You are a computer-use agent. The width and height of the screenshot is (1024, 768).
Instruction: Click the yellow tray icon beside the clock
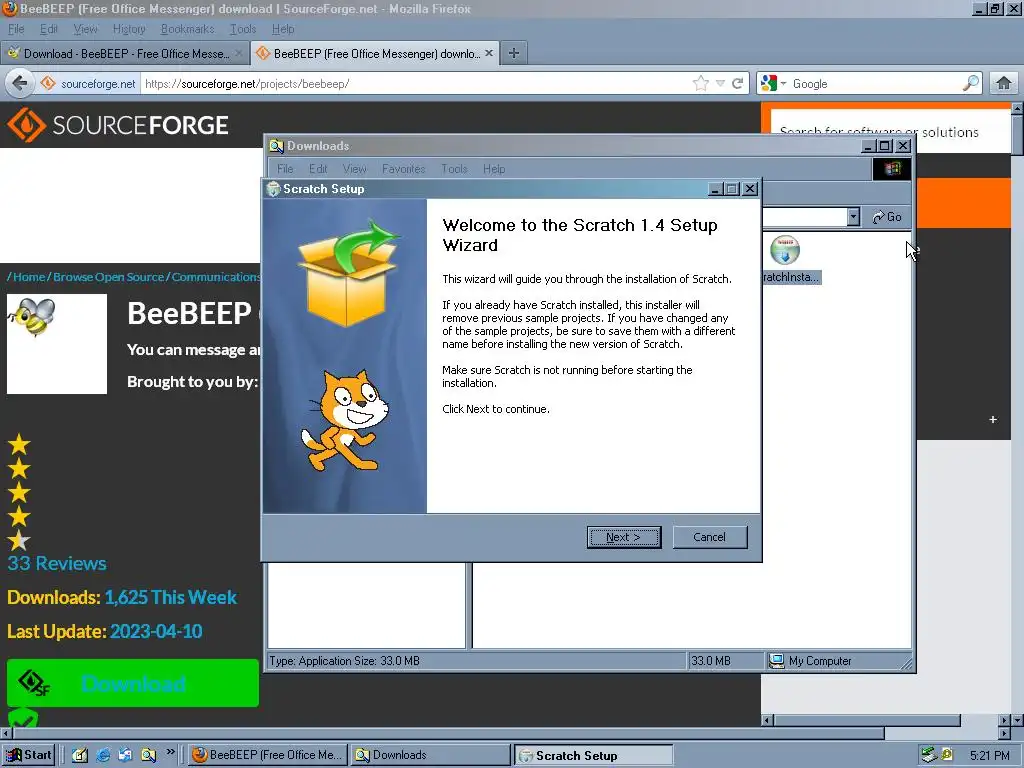[x=946, y=755]
